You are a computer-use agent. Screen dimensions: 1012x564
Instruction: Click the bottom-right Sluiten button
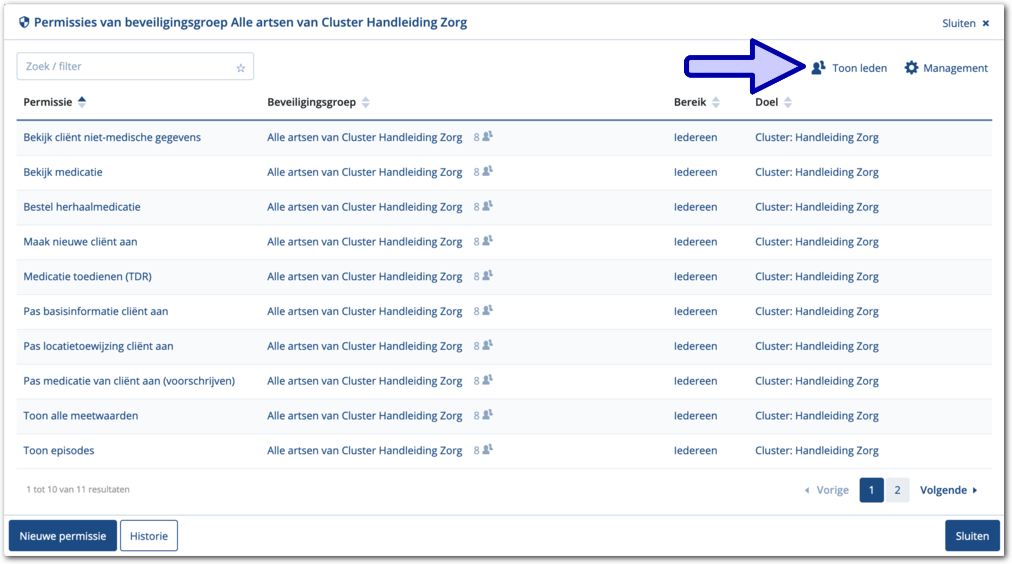(971, 536)
